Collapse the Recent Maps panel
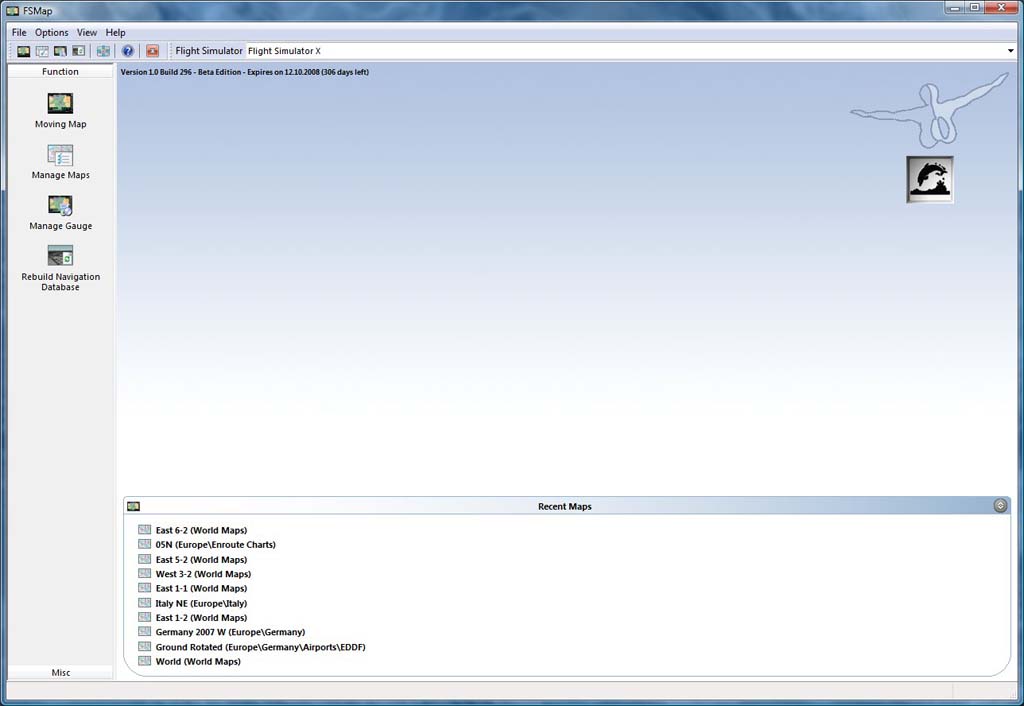Viewport: 1024px width, 706px height. (x=1000, y=506)
